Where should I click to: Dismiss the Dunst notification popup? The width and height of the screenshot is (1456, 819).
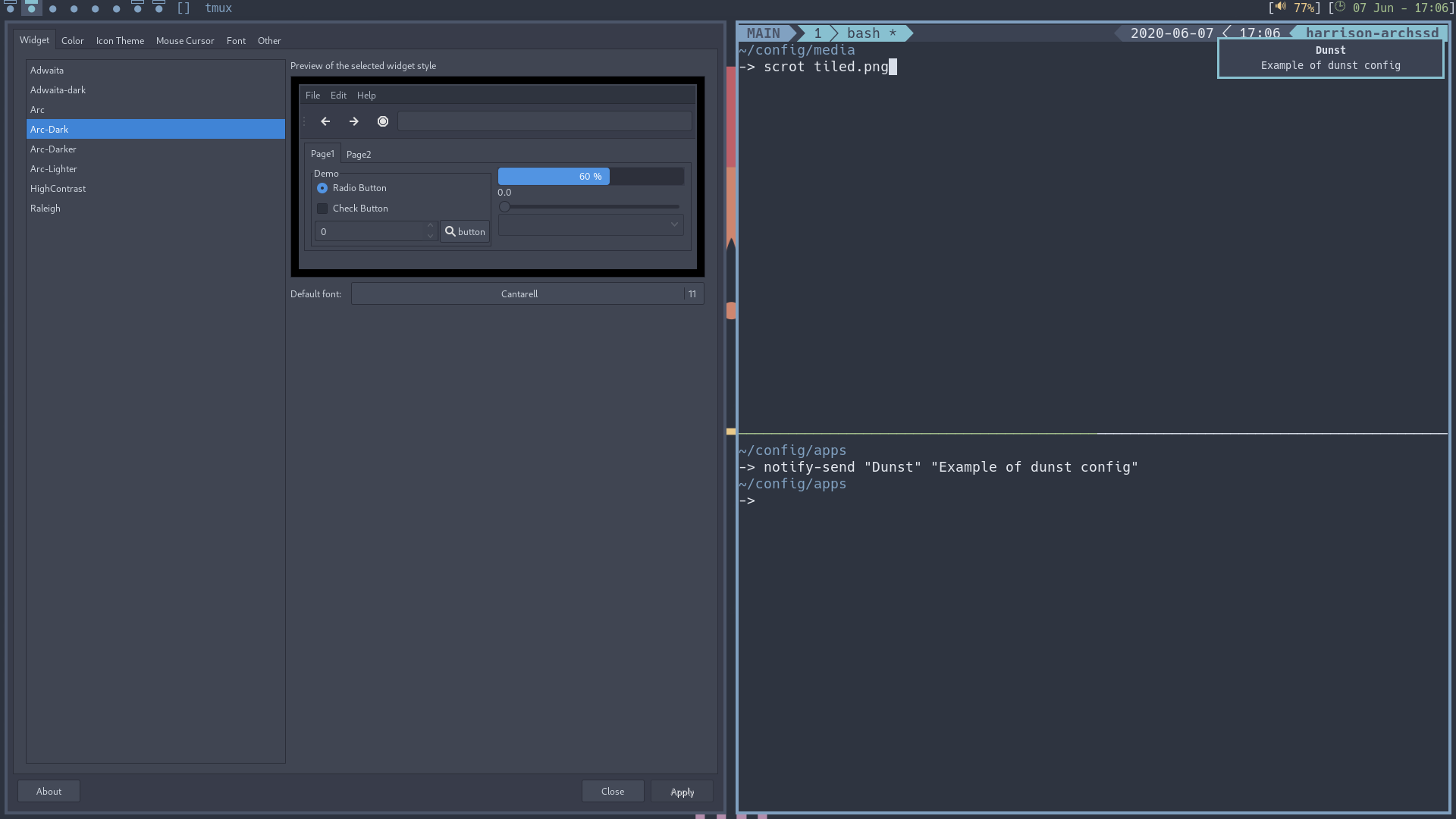(1330, 58)
